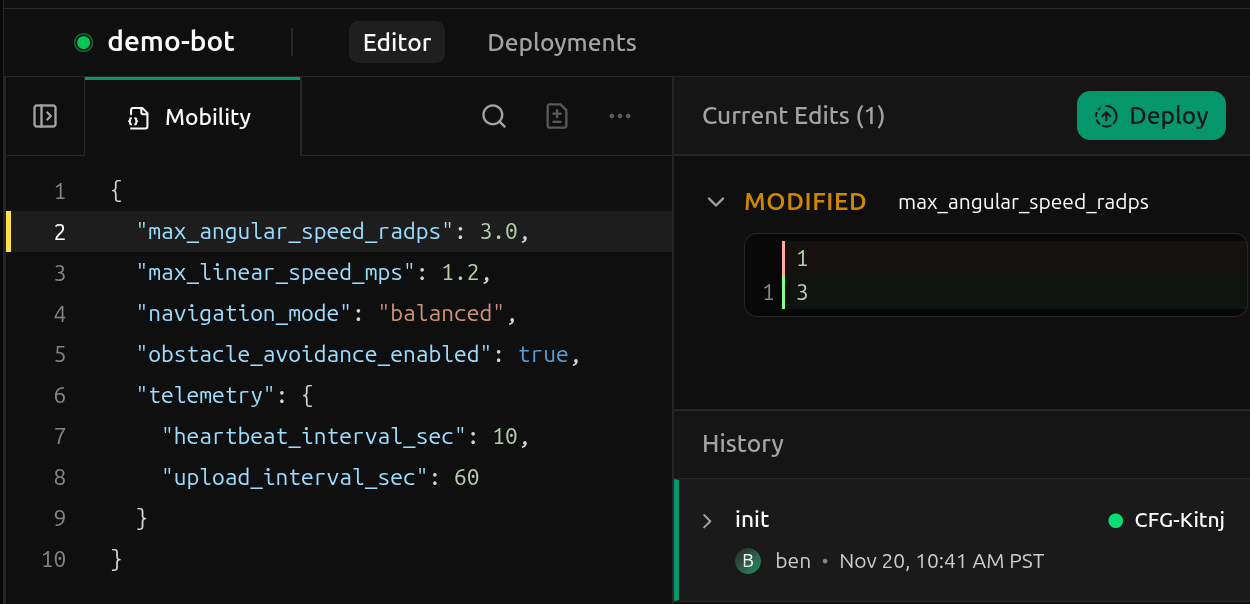
Task: Open the three-dot more options menu
Action: 620,117
